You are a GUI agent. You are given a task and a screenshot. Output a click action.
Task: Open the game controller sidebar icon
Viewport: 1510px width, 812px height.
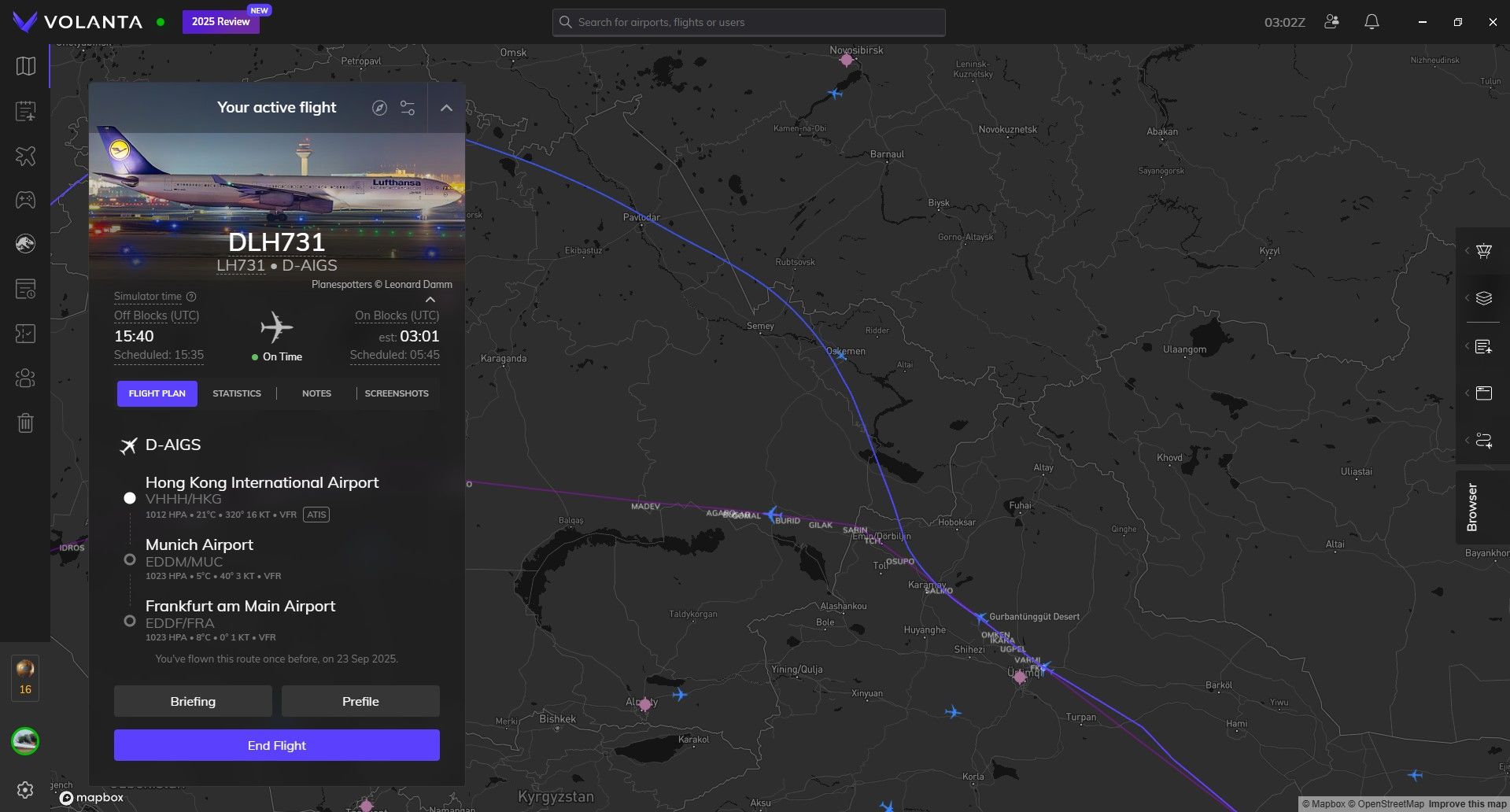click(x=26, y=200)
